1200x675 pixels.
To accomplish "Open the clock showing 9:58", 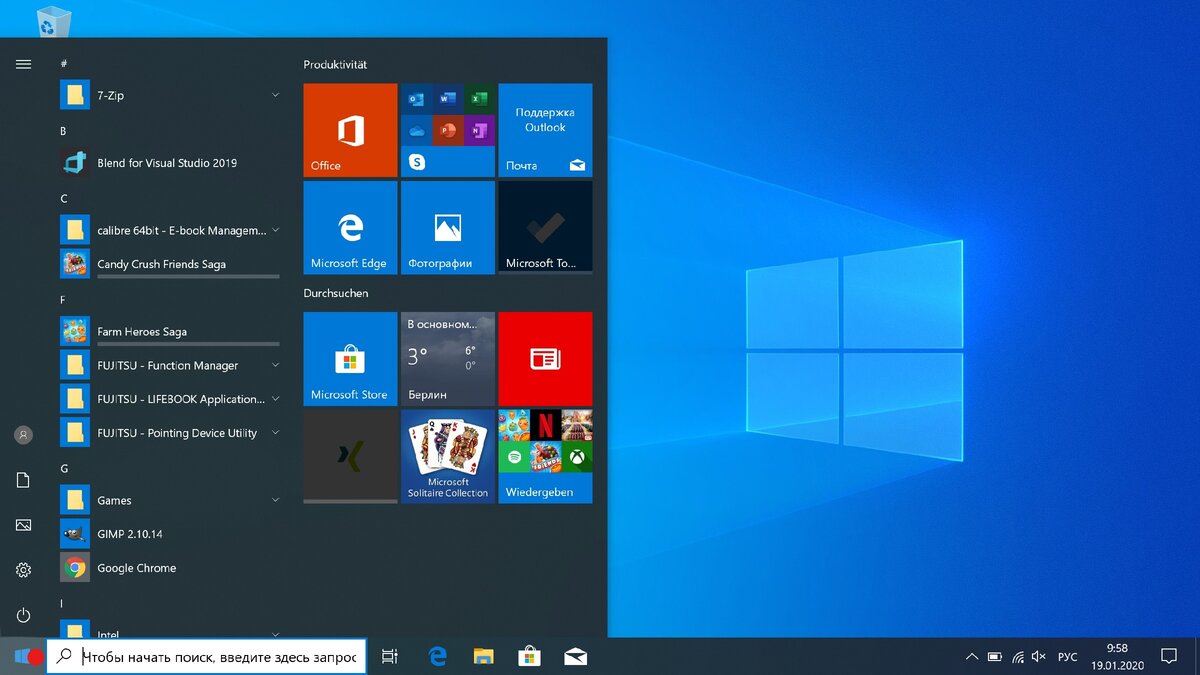I will pos(1117,656).
